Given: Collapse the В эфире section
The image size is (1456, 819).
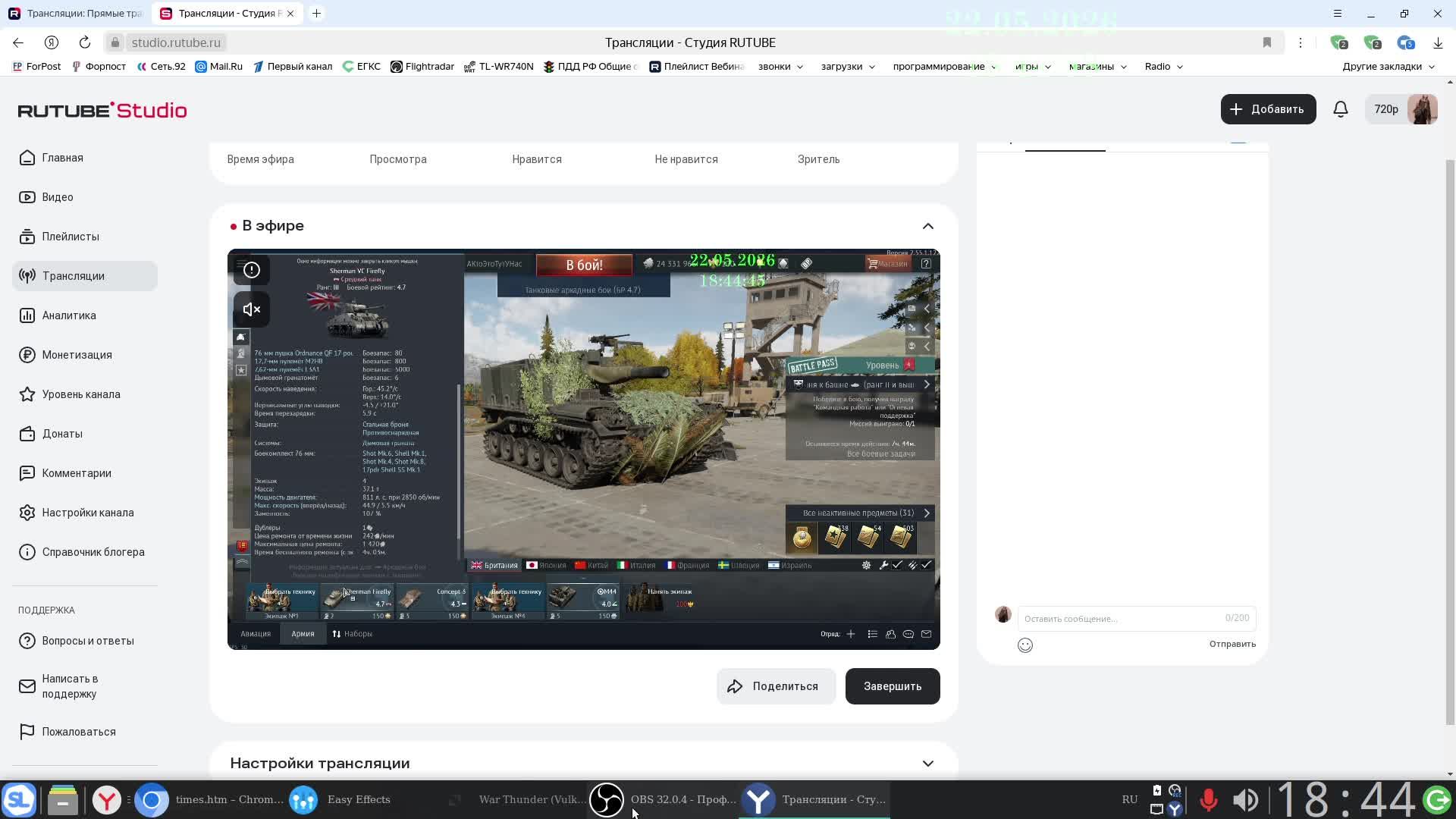Looking at the screenshot, I should [927, 226].
